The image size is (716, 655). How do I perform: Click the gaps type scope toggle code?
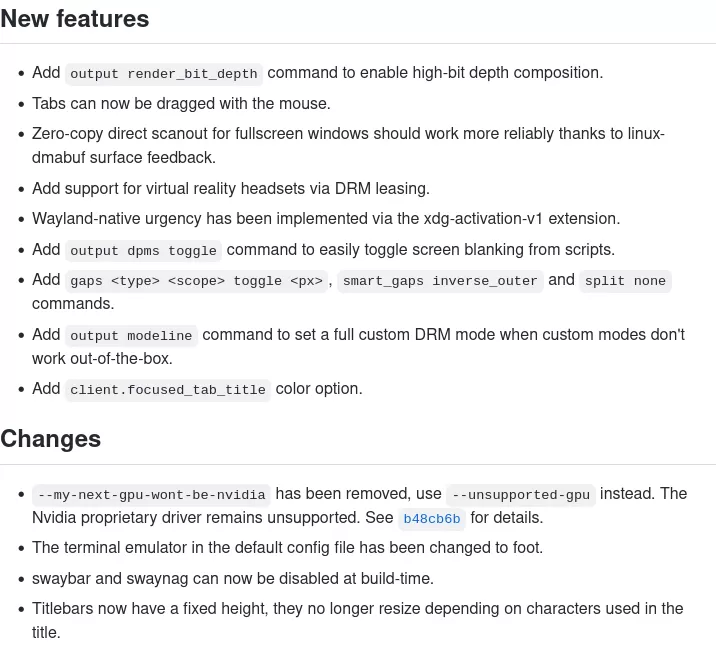click(196, 281)
